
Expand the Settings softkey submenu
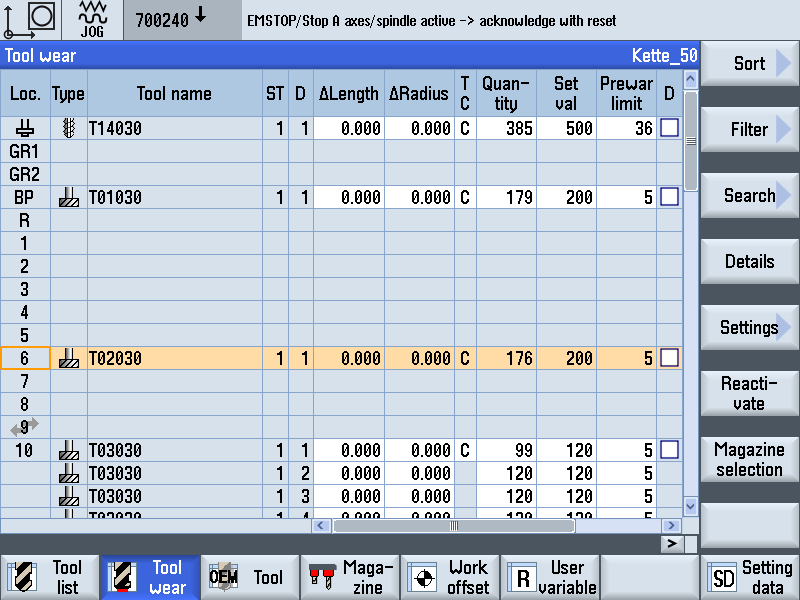tap(749, 328)
